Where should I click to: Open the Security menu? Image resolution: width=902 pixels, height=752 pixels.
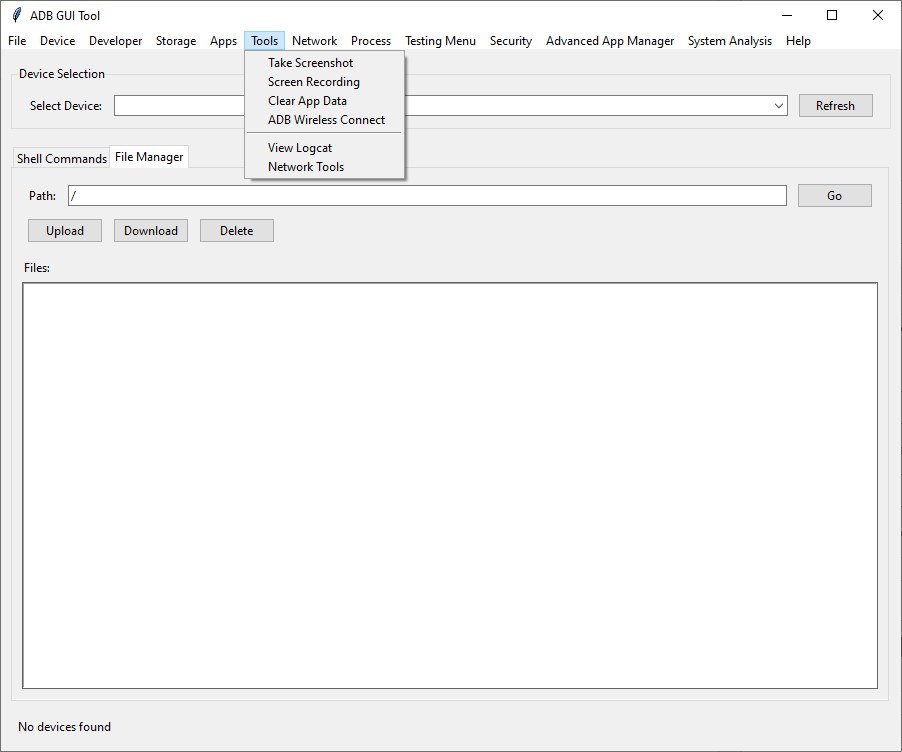tap(510, 41)
